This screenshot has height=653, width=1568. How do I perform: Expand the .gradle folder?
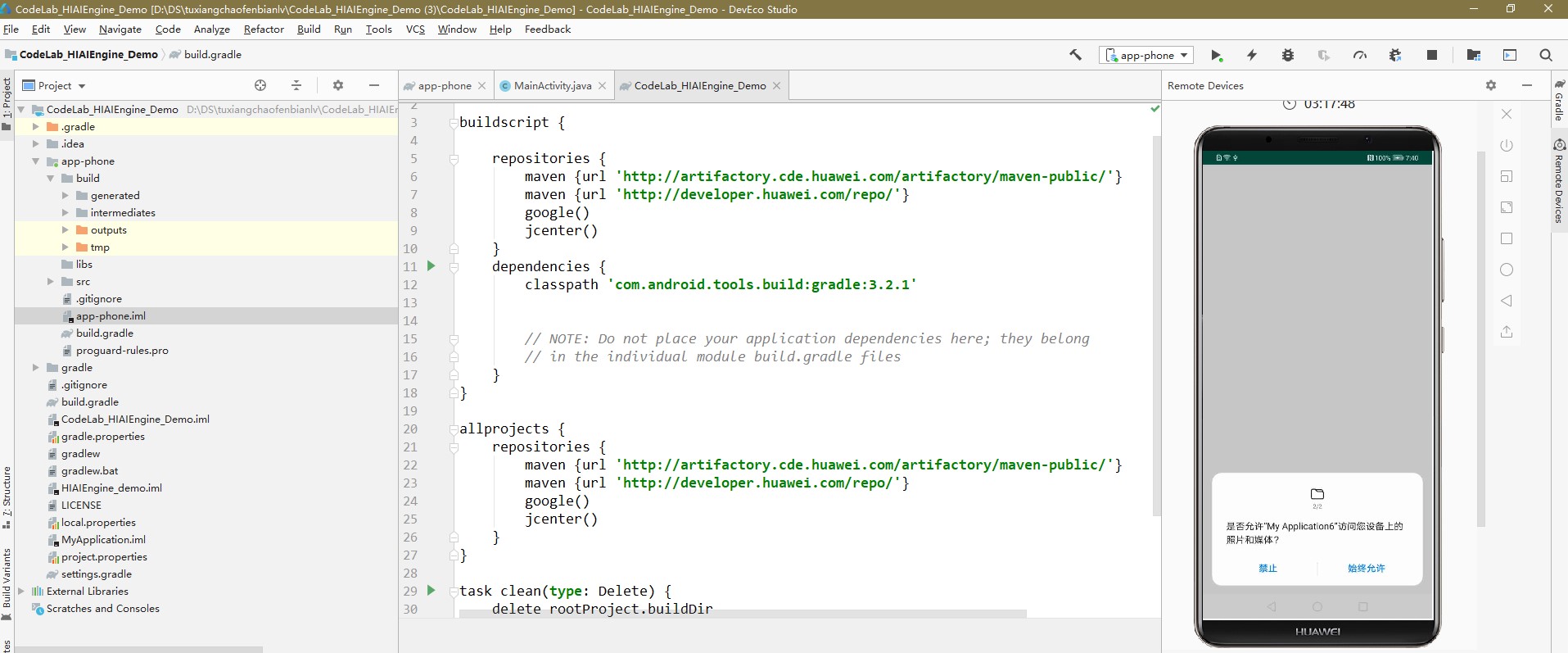click(x=36, y=126)
